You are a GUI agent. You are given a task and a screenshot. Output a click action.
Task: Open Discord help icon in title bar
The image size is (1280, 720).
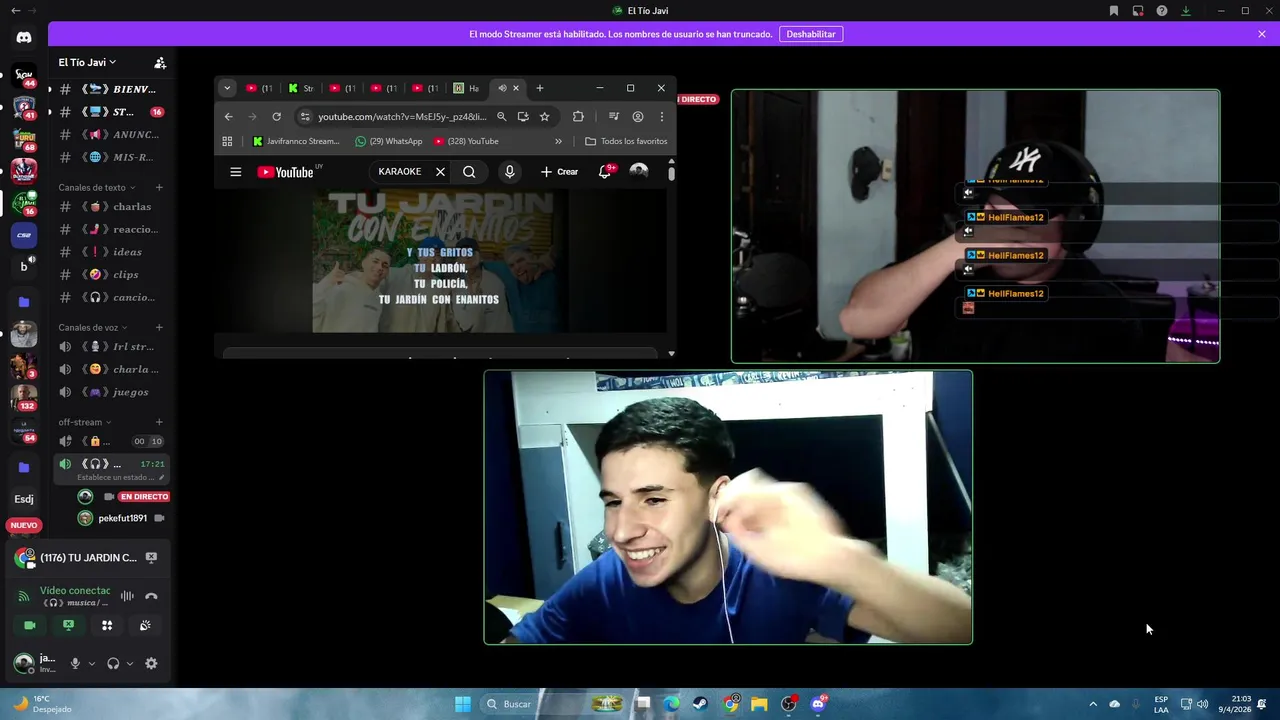click(x=1162, y=11)
